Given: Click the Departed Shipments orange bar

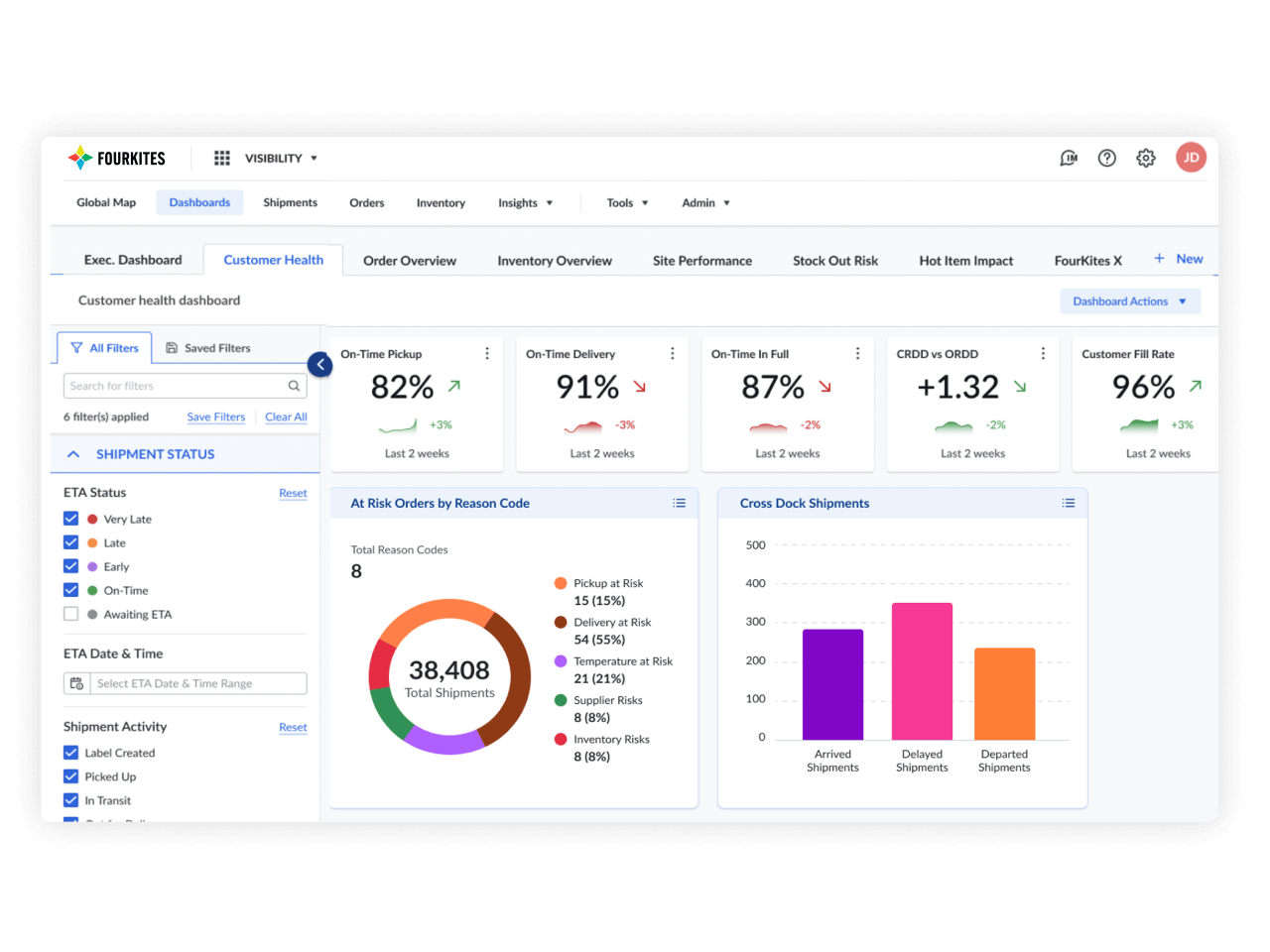Looking at the screenshot, I should [x=1005, y=694].
